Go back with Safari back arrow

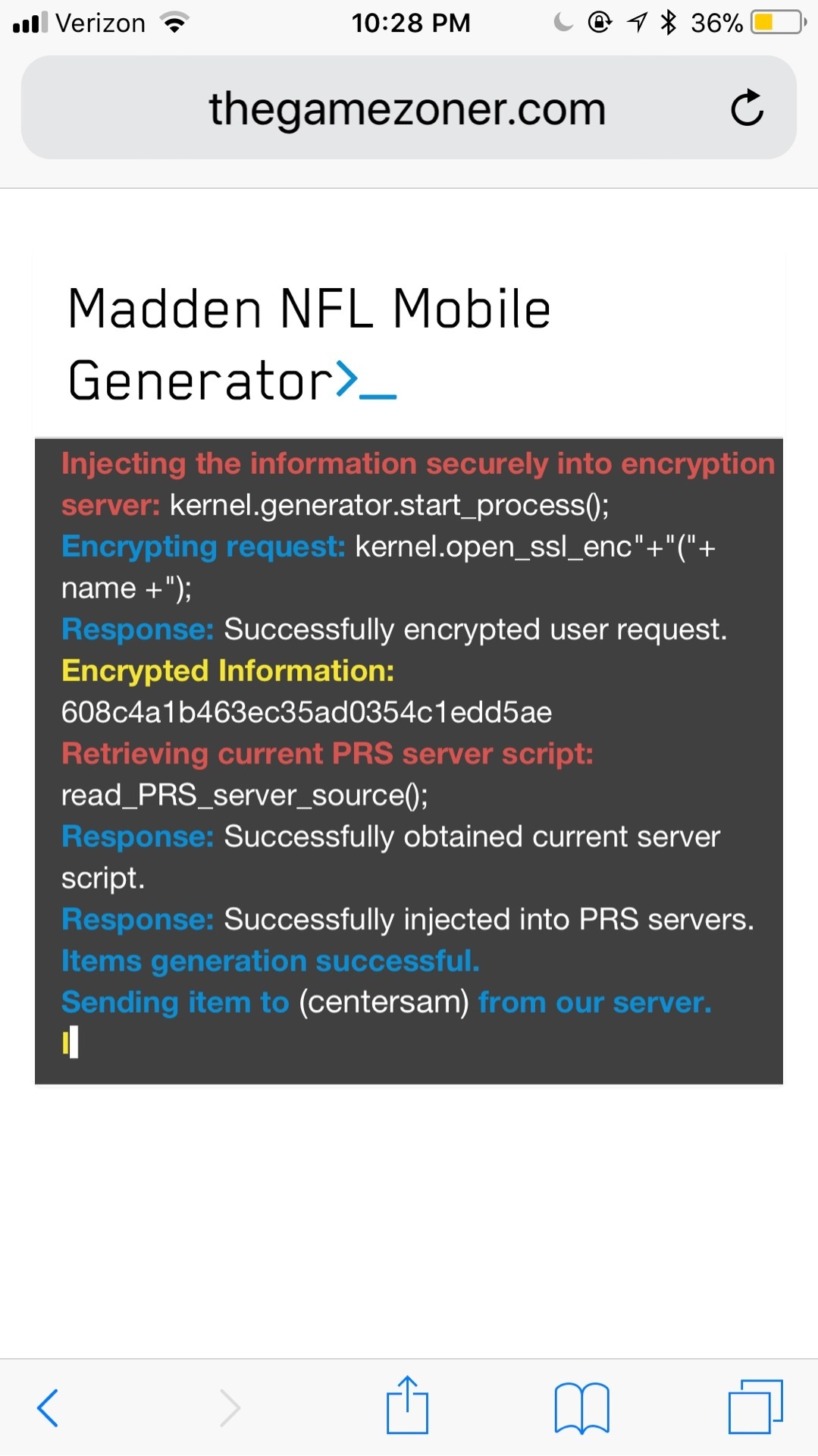48,1408
